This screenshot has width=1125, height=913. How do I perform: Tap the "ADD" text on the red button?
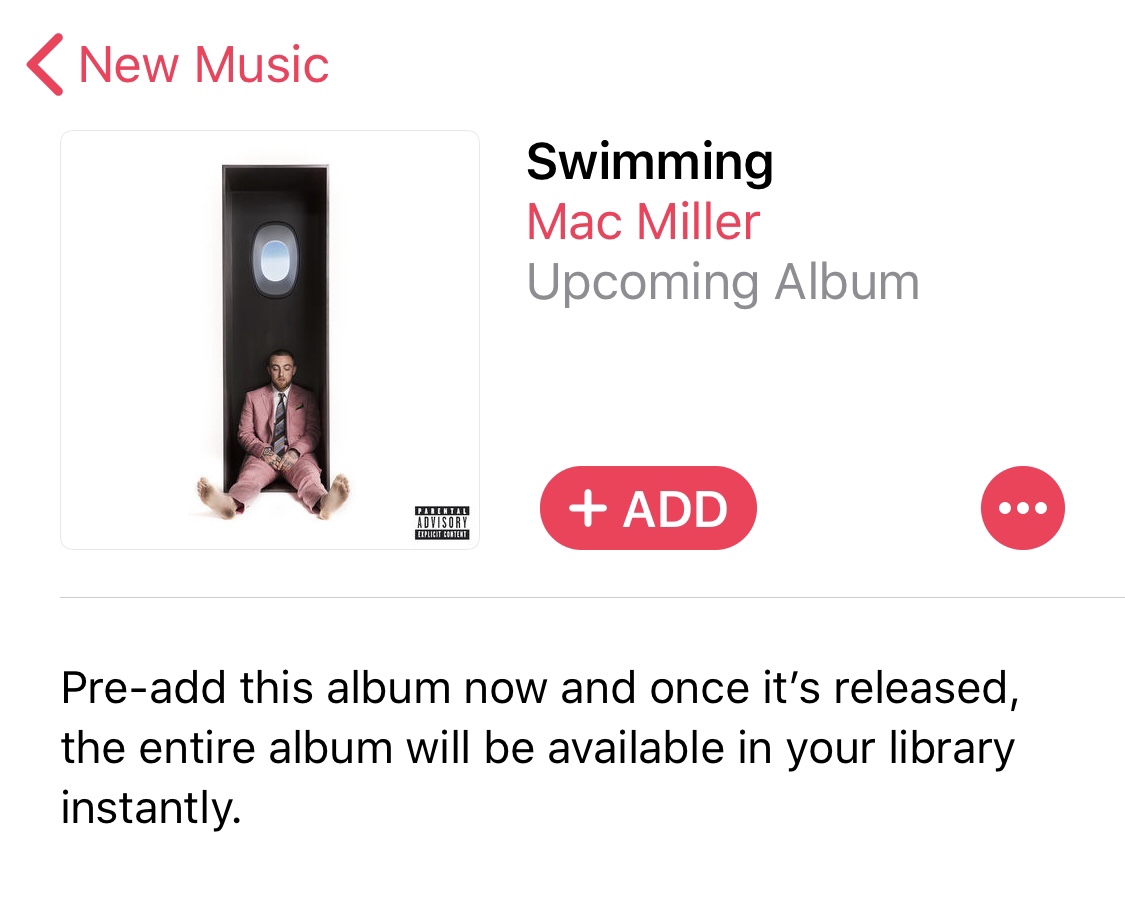(675, 509)
